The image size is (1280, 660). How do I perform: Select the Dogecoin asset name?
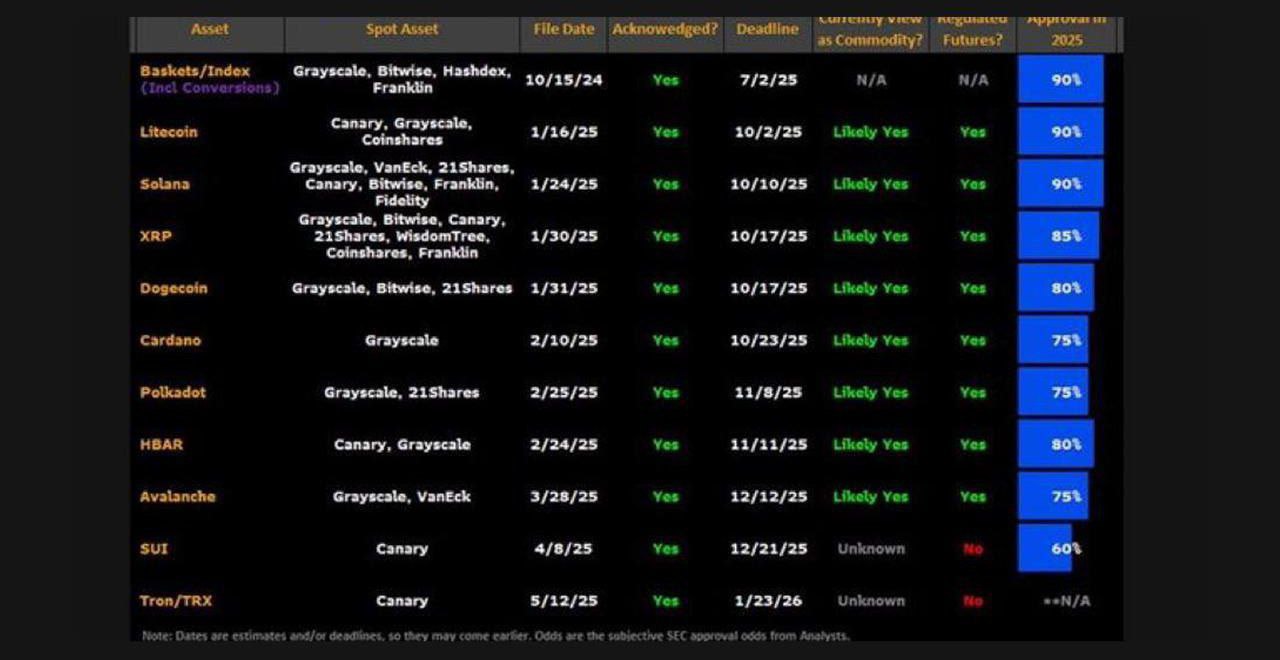[174, 288]
